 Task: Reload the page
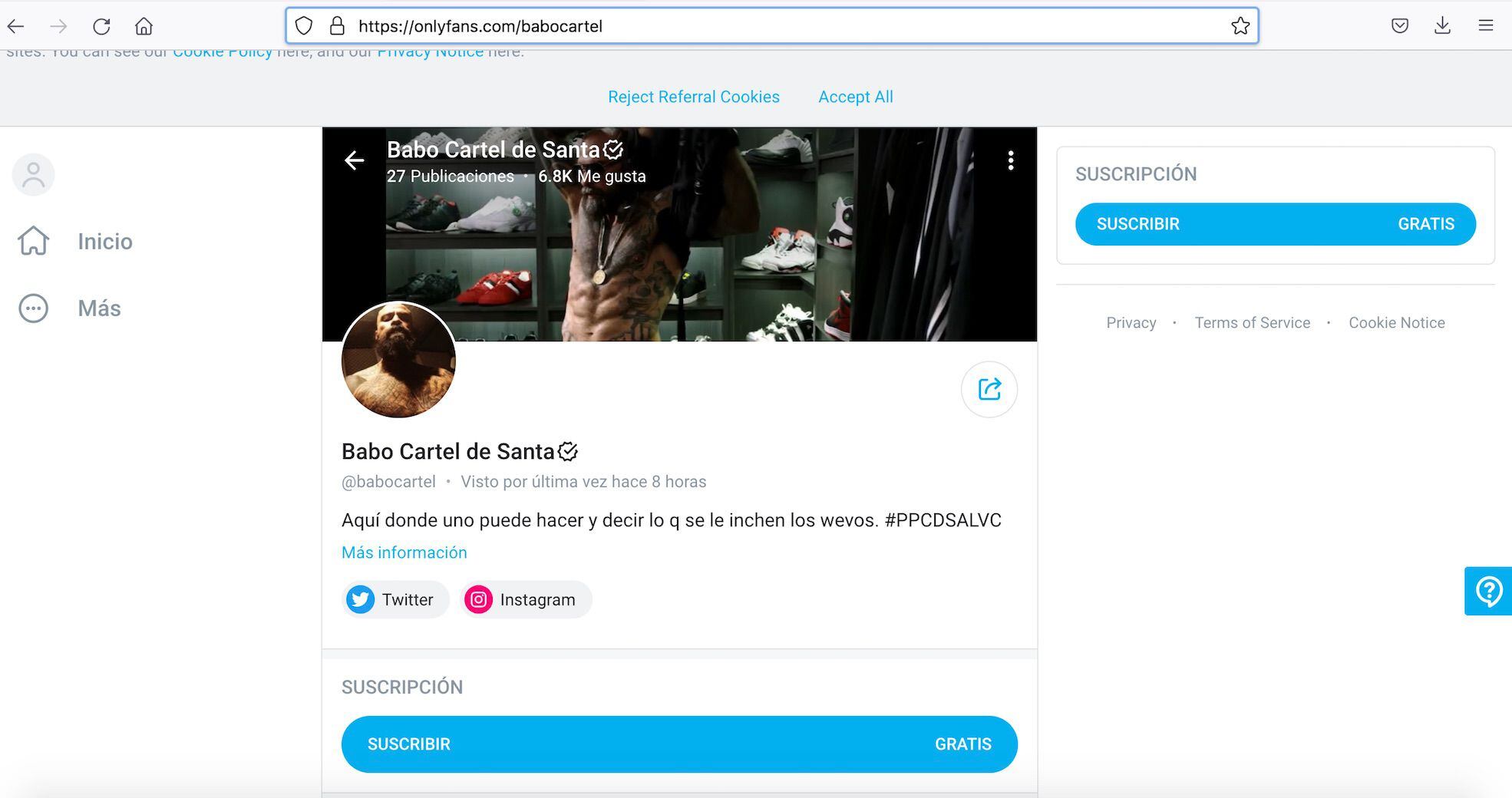(x=101, y=26)
